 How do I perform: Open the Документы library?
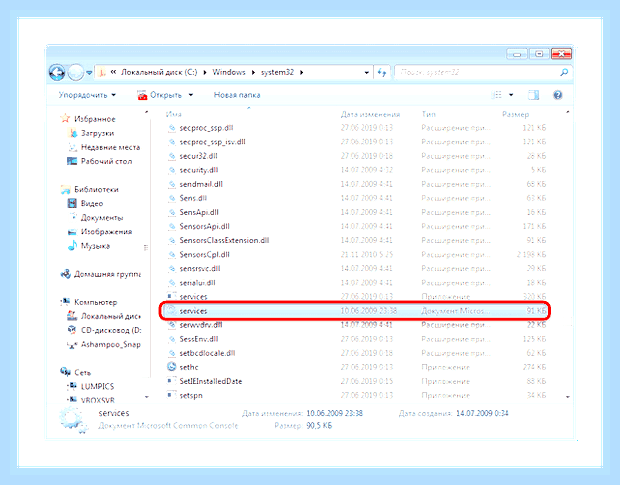coord(96,218)
